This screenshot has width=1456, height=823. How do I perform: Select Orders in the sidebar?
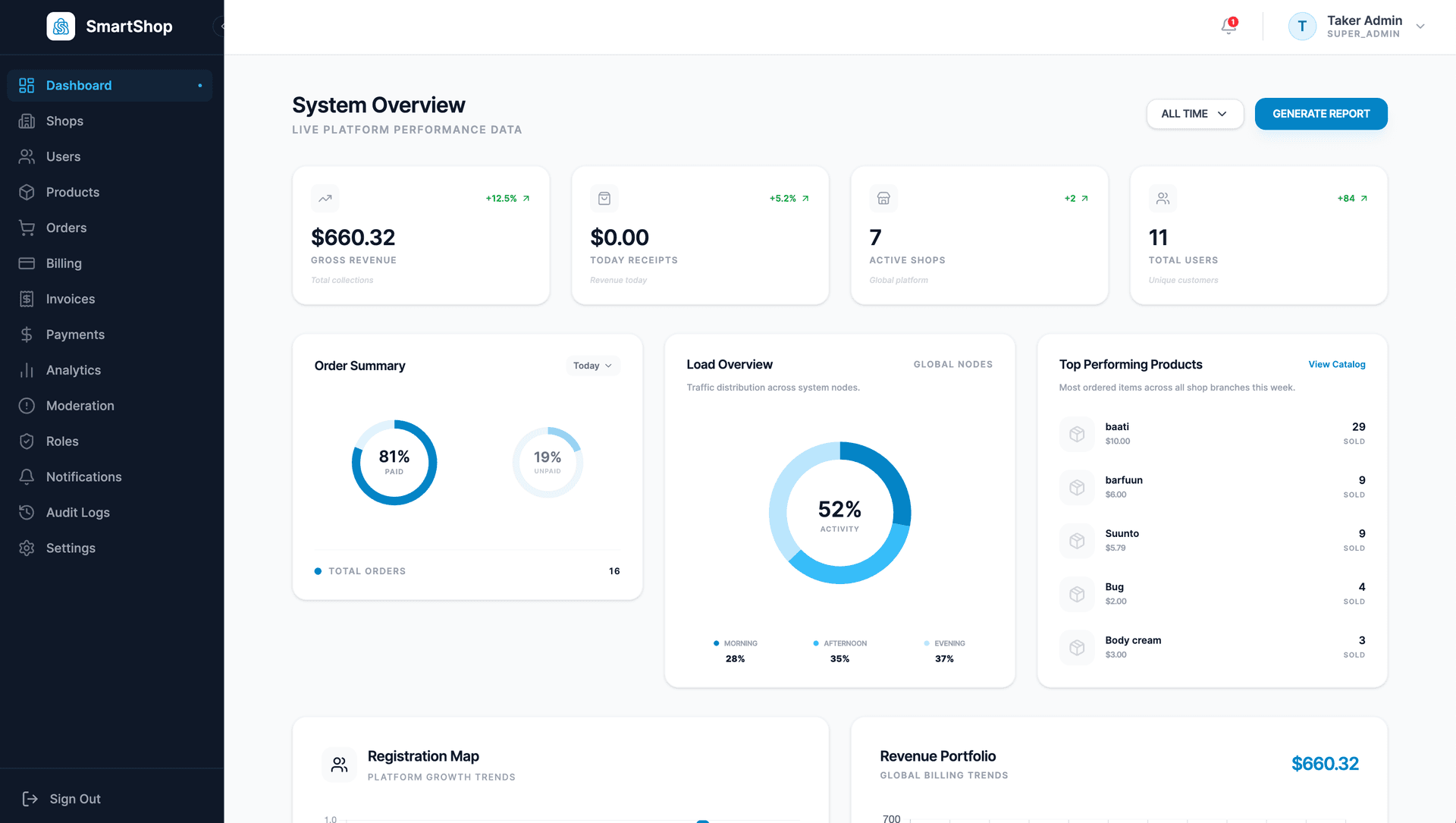110,228
